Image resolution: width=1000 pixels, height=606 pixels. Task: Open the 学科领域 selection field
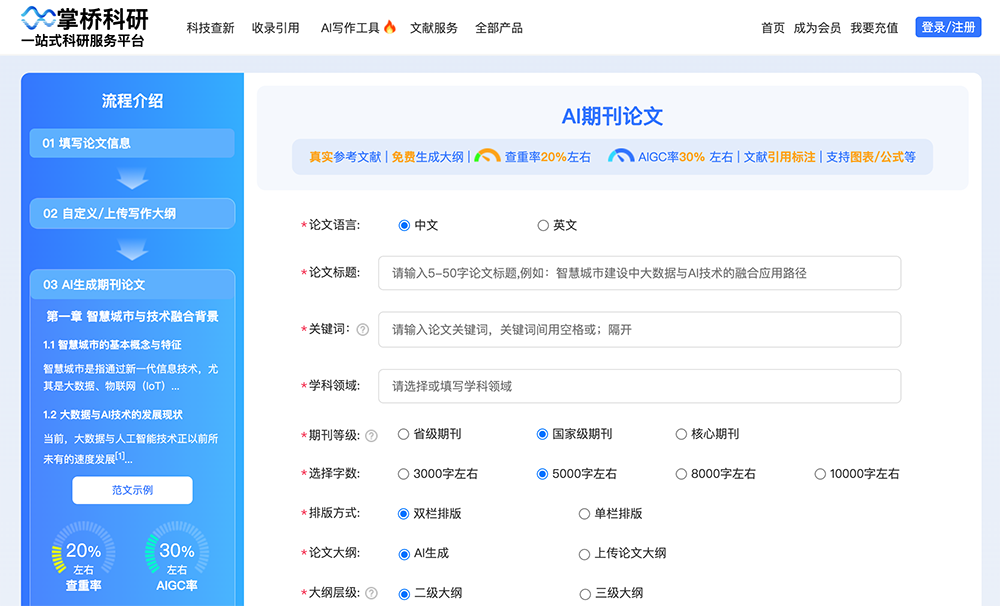pyautogui.click(x=639, y=386)
